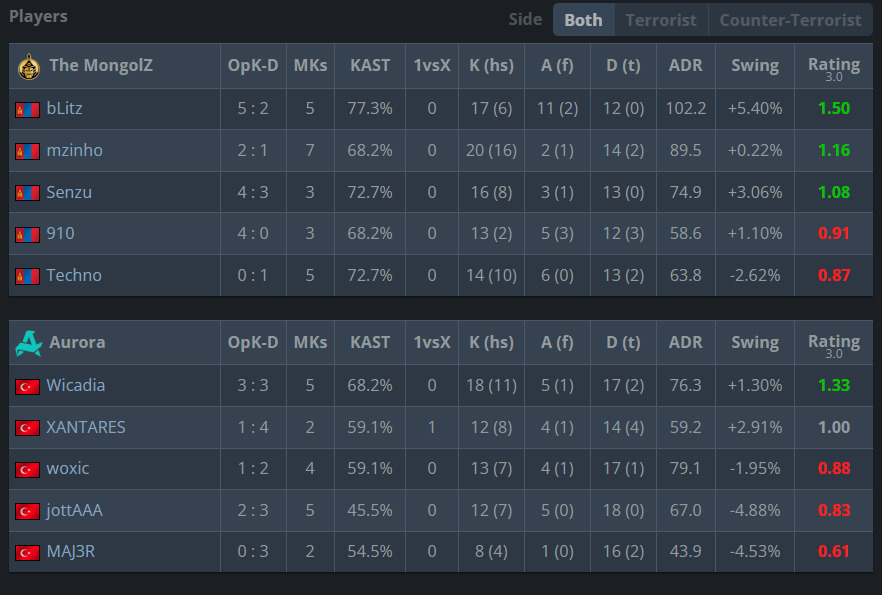Click the Turkish flag beside XANTARES
This screenshot has height=595, width=882.
28,428
